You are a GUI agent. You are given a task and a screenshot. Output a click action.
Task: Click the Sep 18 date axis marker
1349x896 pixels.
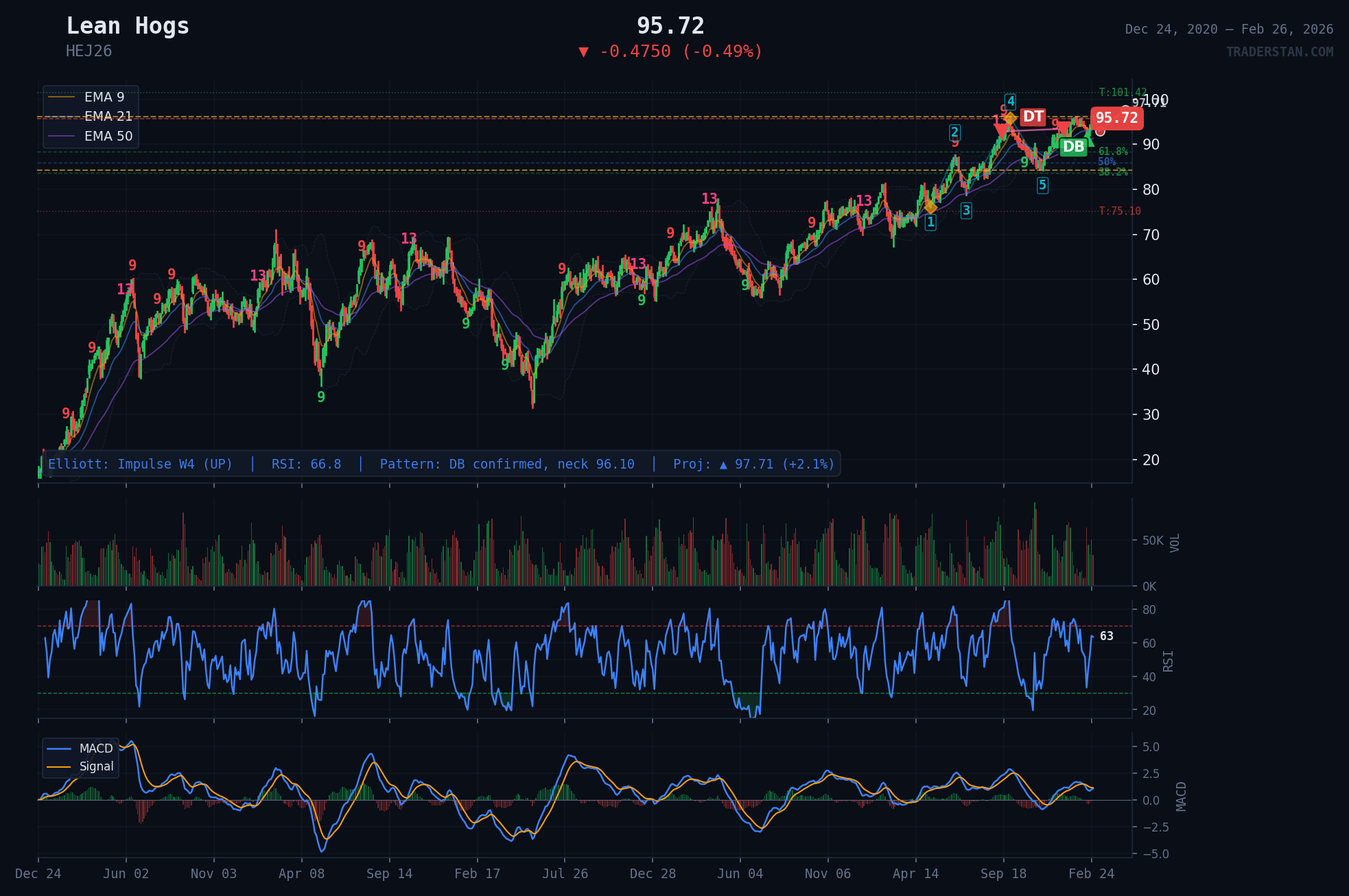click(x=1003, y=873)
